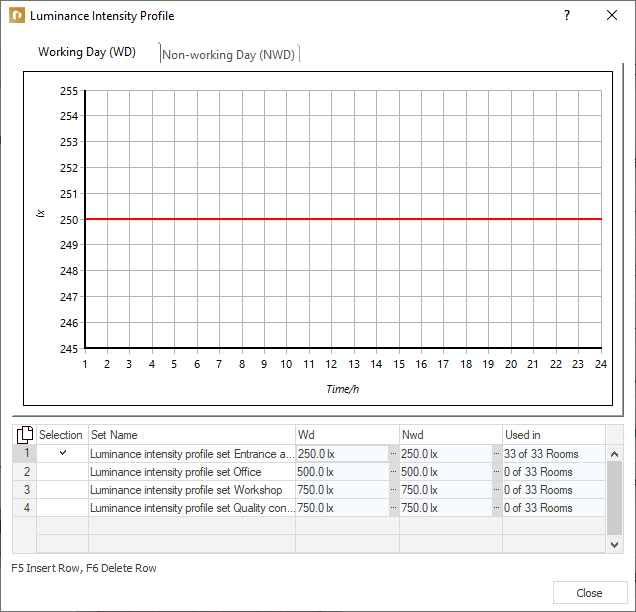Open Nwd editor button for Office profile

coord(497,472)
